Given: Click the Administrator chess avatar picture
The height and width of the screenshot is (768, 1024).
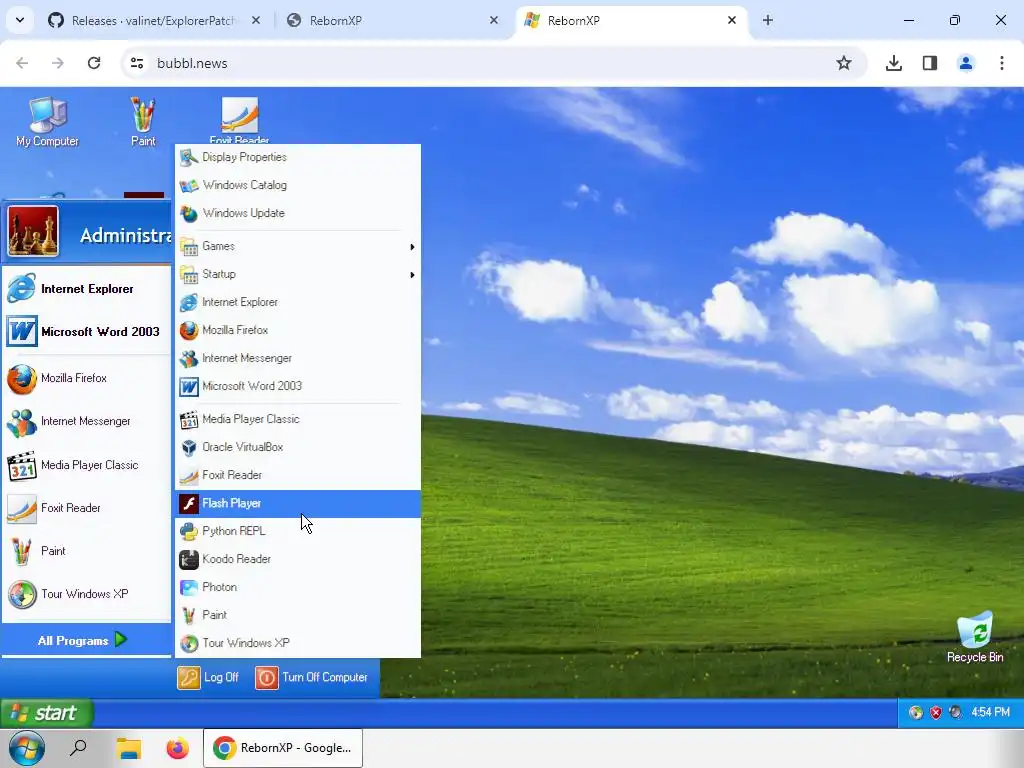Looking at the screenshot, I should pos(33,232).
